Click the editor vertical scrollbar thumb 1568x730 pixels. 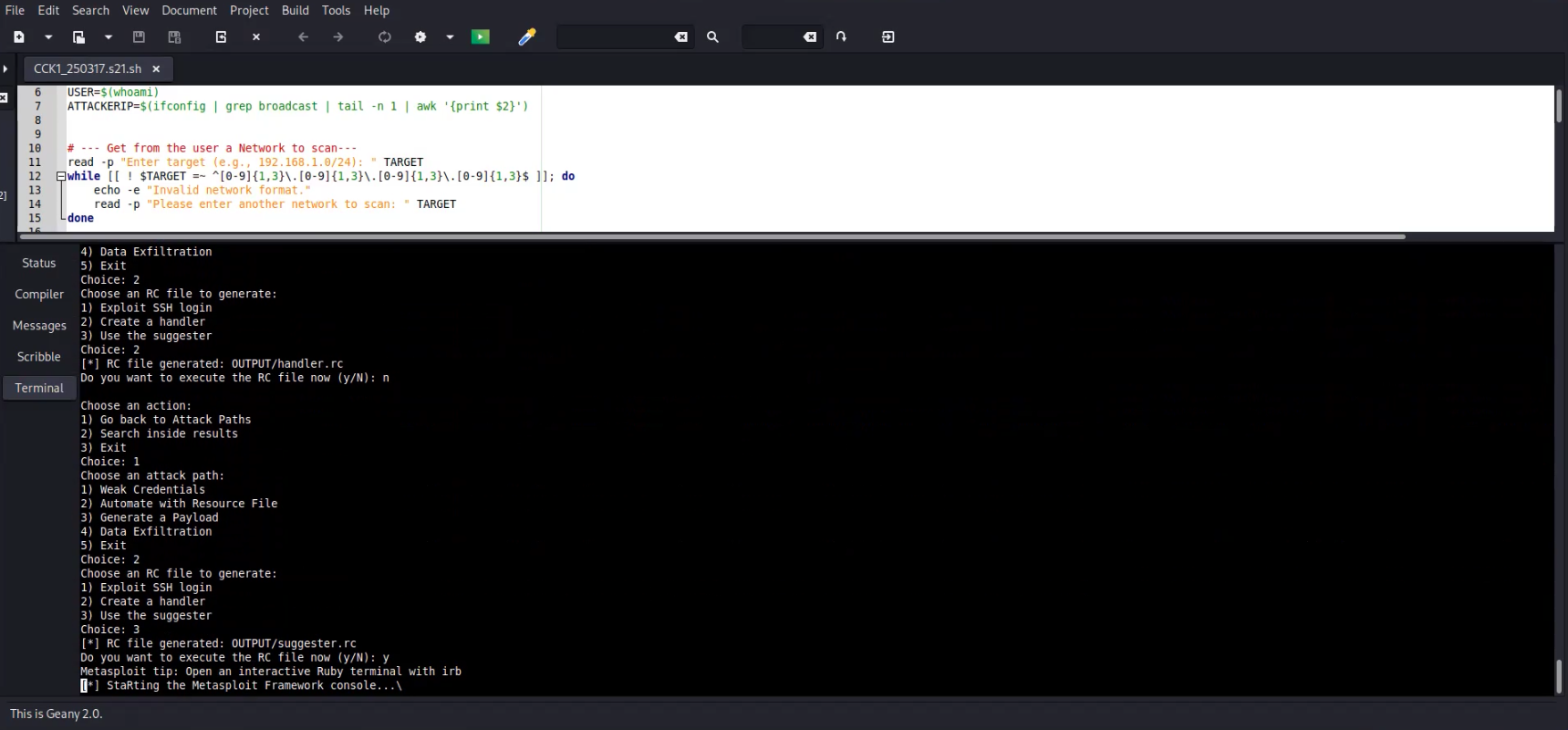(x=1559, y=107)
